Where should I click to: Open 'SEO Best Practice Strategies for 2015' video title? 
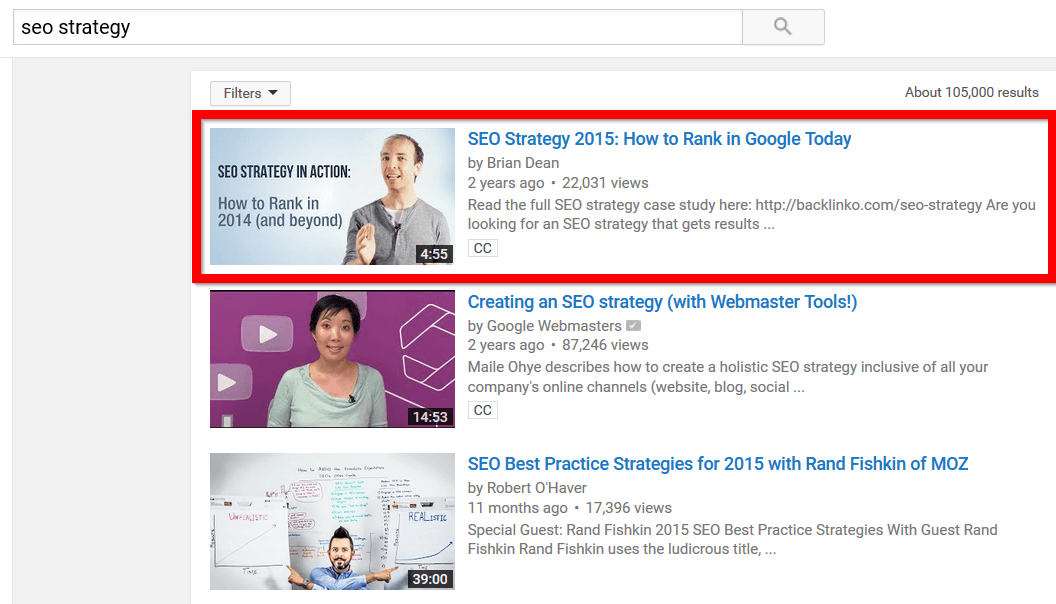(718, 464)
